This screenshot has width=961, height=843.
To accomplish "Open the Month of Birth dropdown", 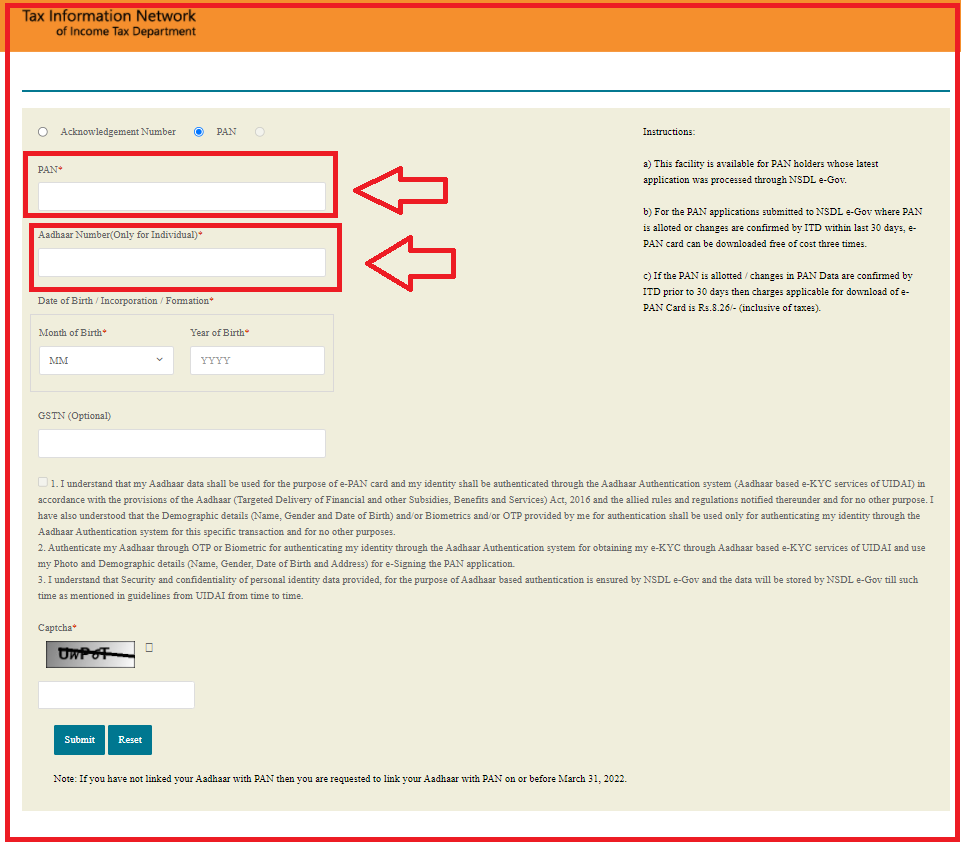I will [x=106, y=360].
